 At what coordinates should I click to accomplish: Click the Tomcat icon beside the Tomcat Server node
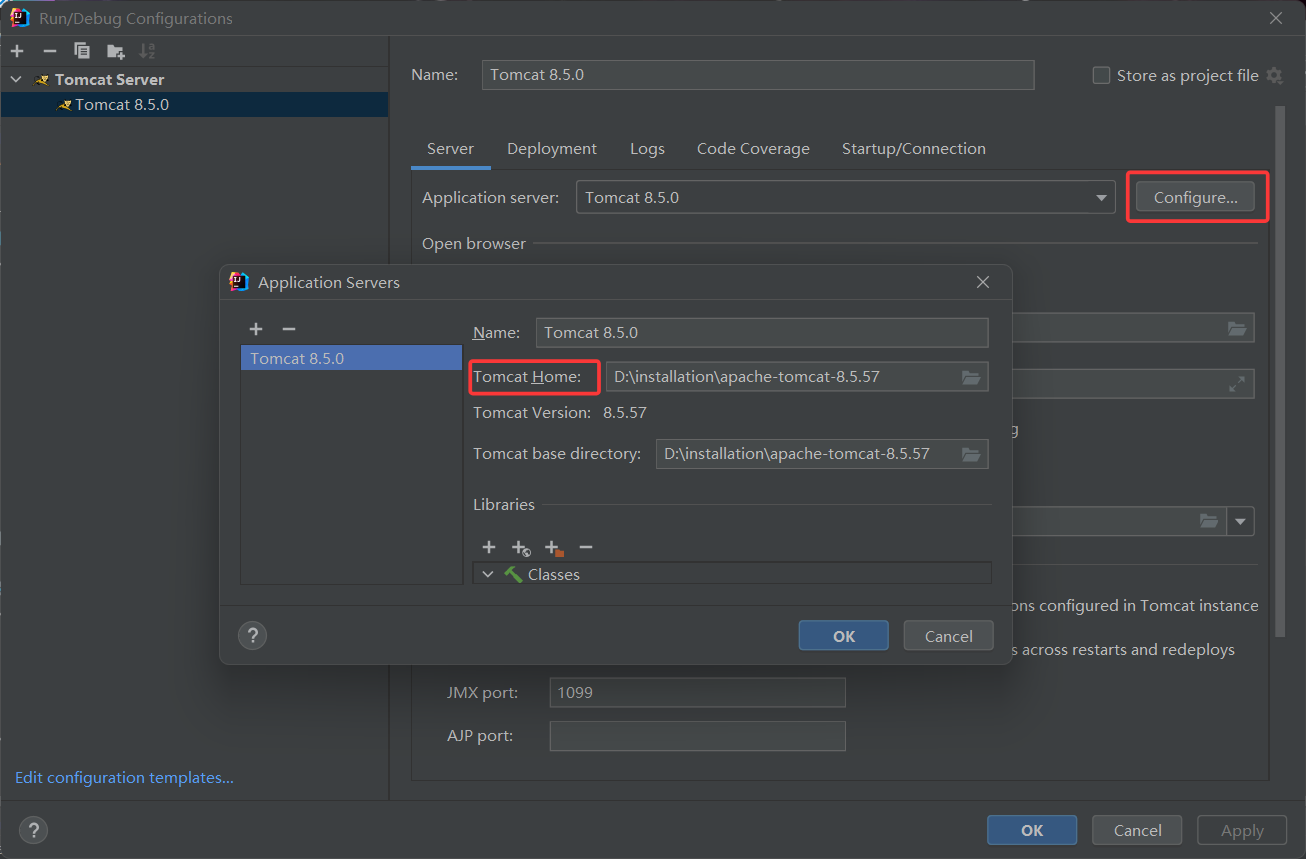pyautogui.click(x=42, y=80)
